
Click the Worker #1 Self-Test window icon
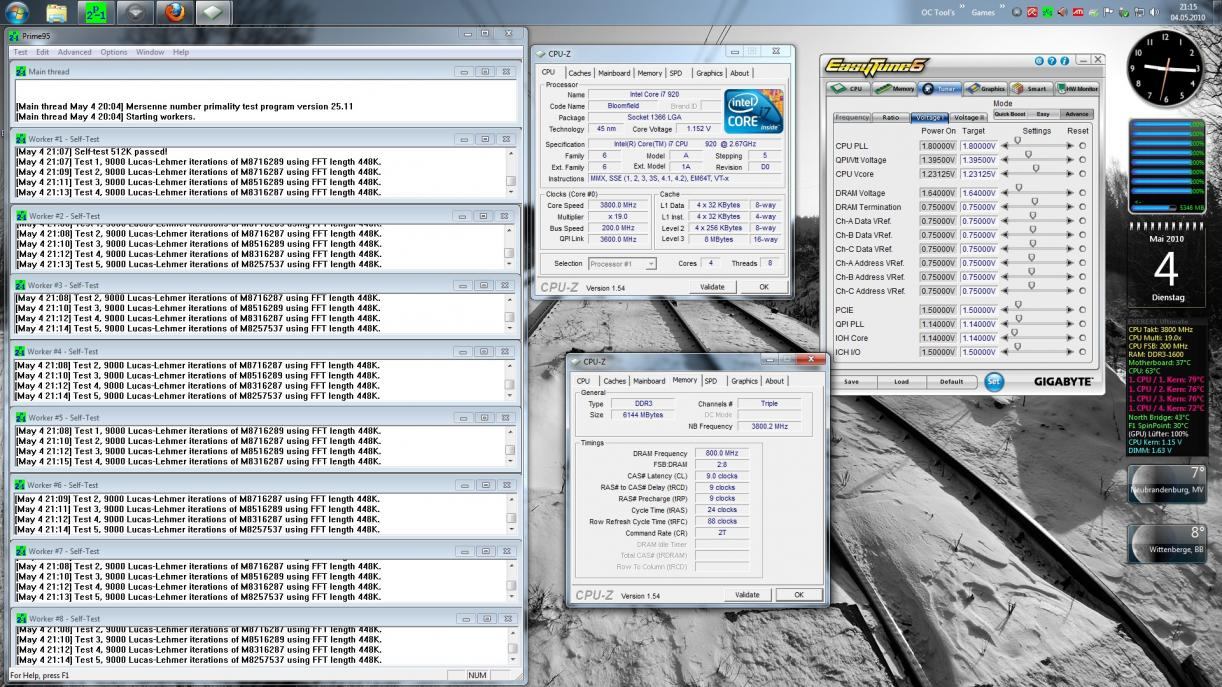(x=21, y=139)
